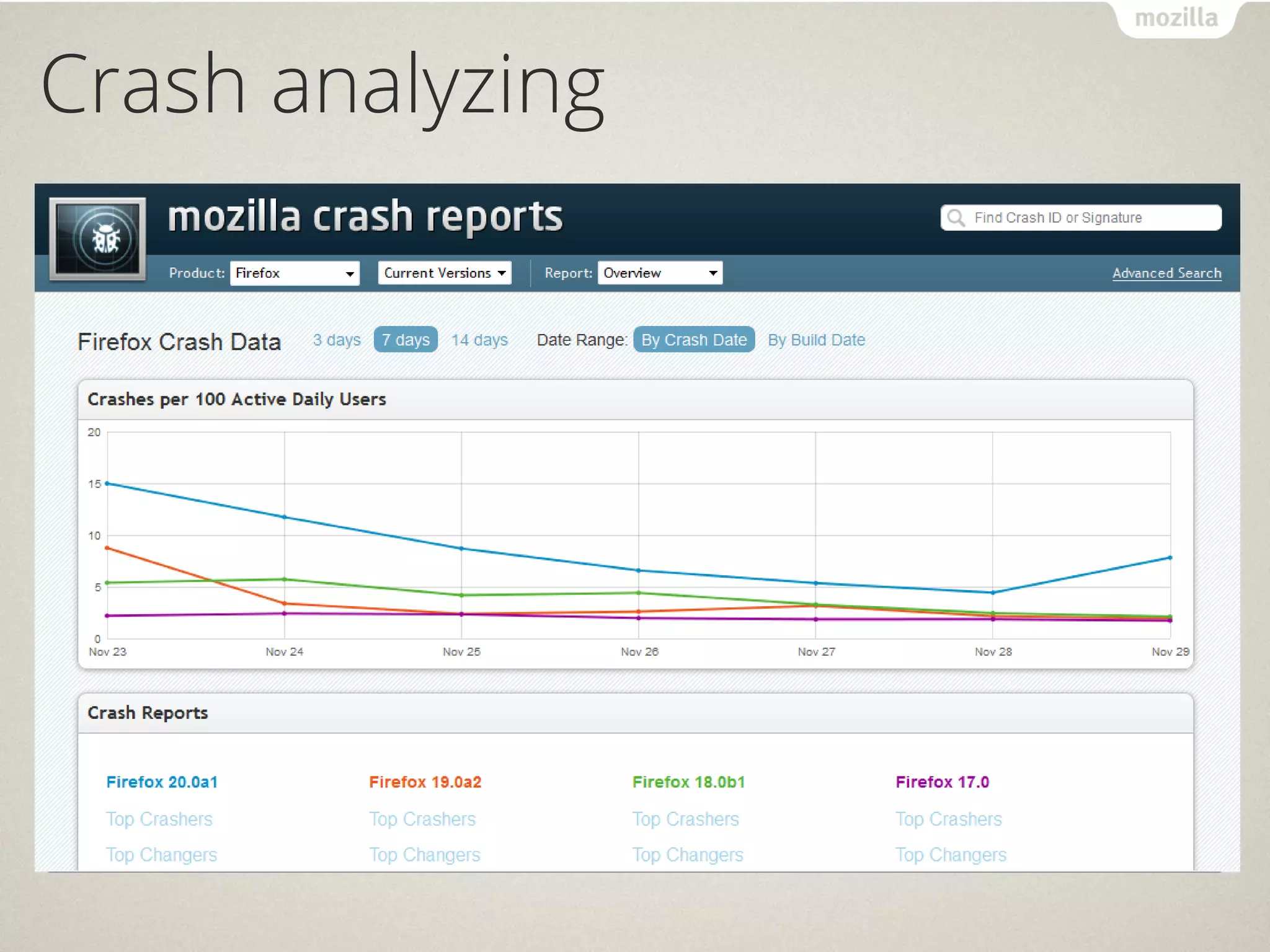Open the Current Versions dropdown
Viewport: 1270px width, 952px height.
pos(445,273)
